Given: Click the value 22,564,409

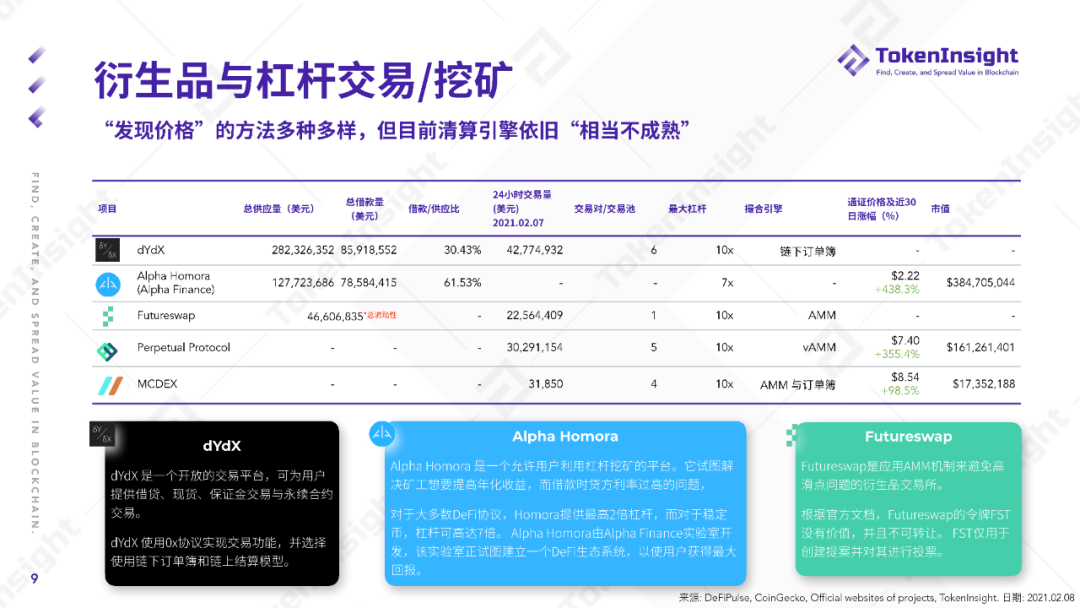Looking at the screenshot, I should coord(534,315).
